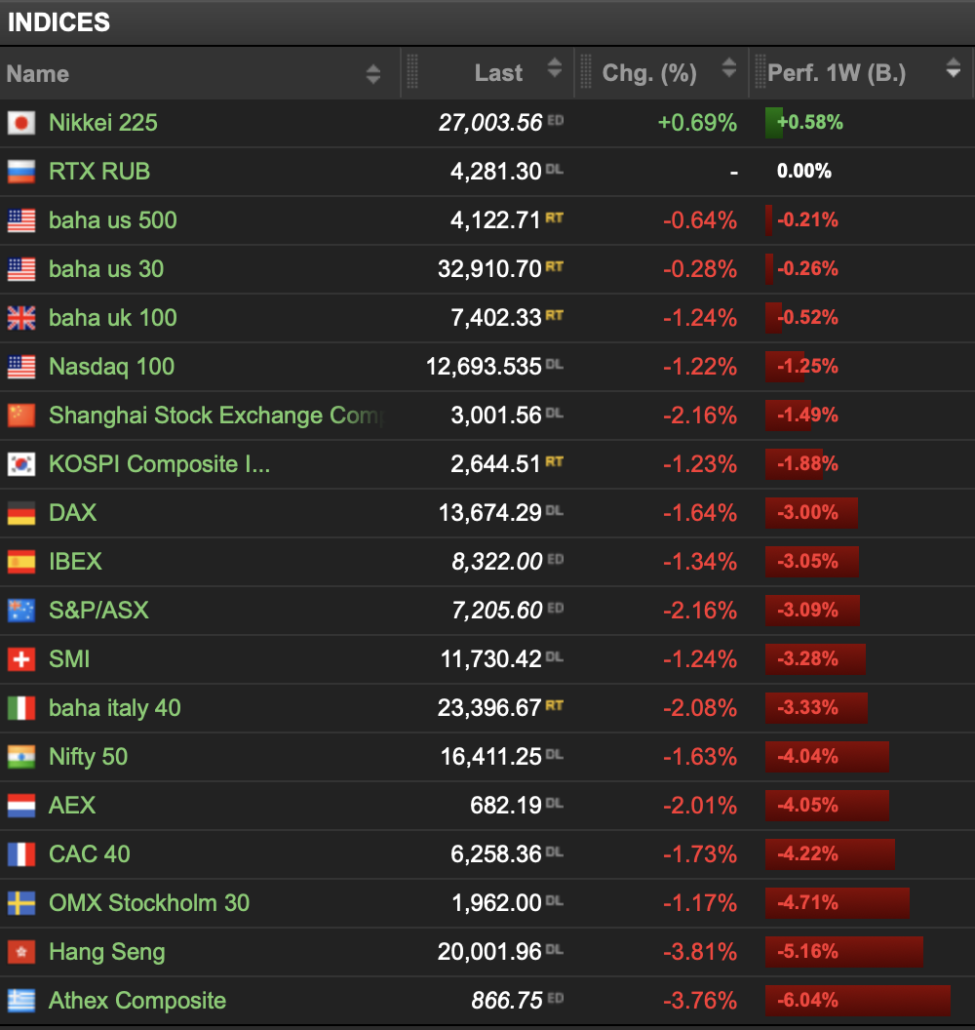This screenshot has height=1030, width=975.
Task: Click the France flag beside CAC 40
Action: point(21,854)
